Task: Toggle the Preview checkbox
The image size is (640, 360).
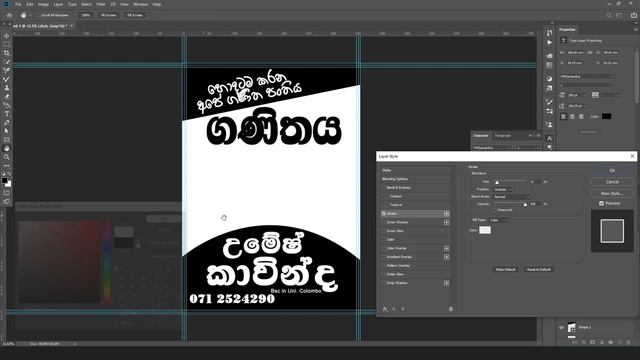Action: click(601, 203)
